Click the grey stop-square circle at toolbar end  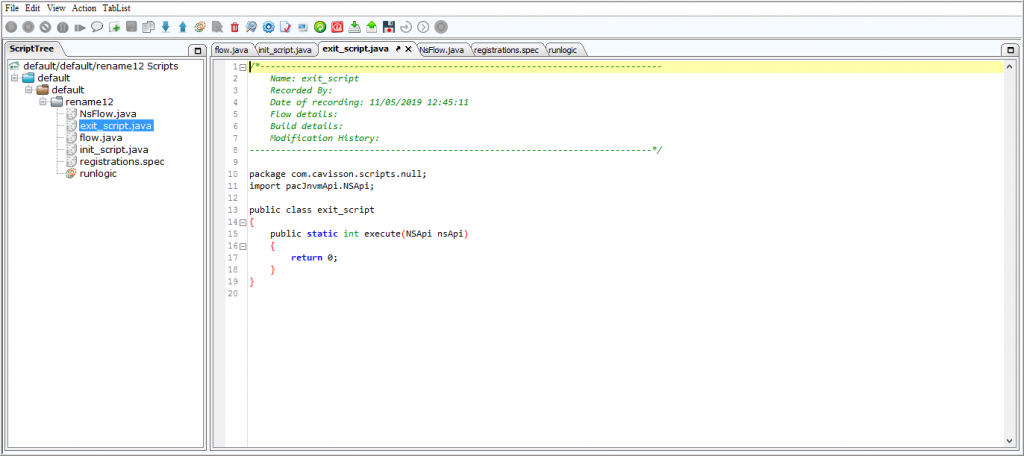point(441,27)
